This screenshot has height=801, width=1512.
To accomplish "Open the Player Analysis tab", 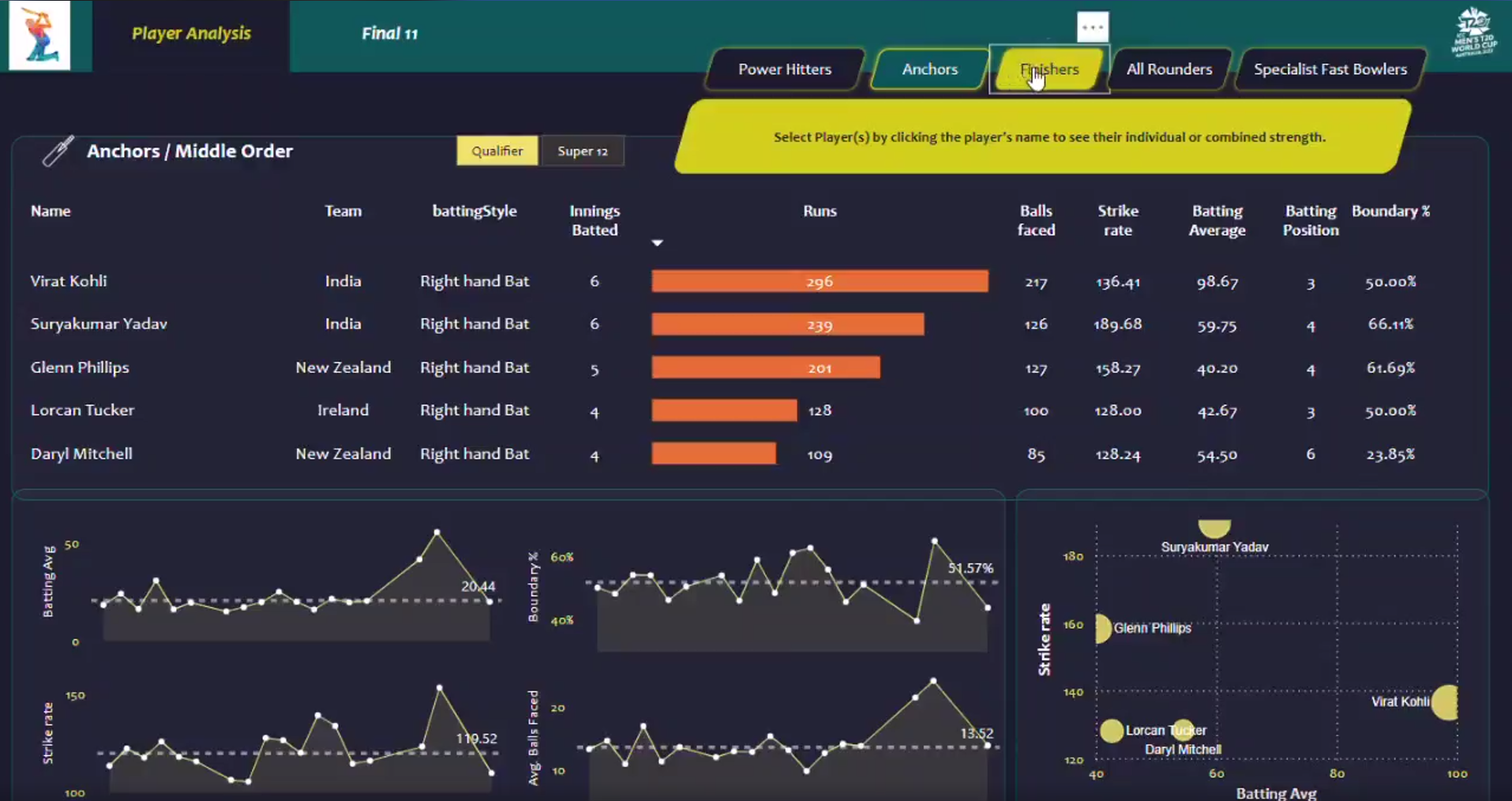I will [191, 34].
